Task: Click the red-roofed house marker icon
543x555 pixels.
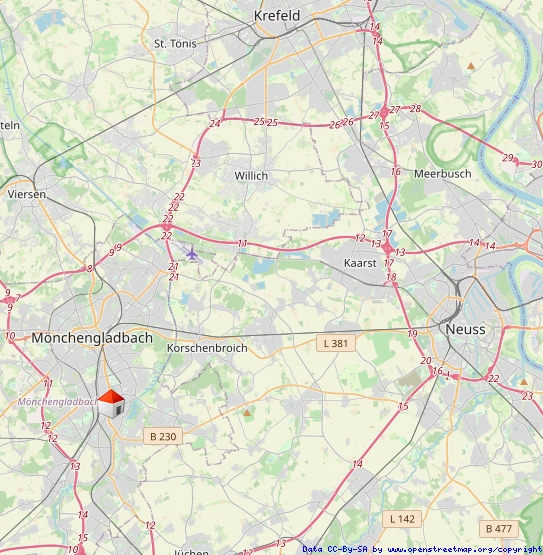Action: (x=111, y=404)
